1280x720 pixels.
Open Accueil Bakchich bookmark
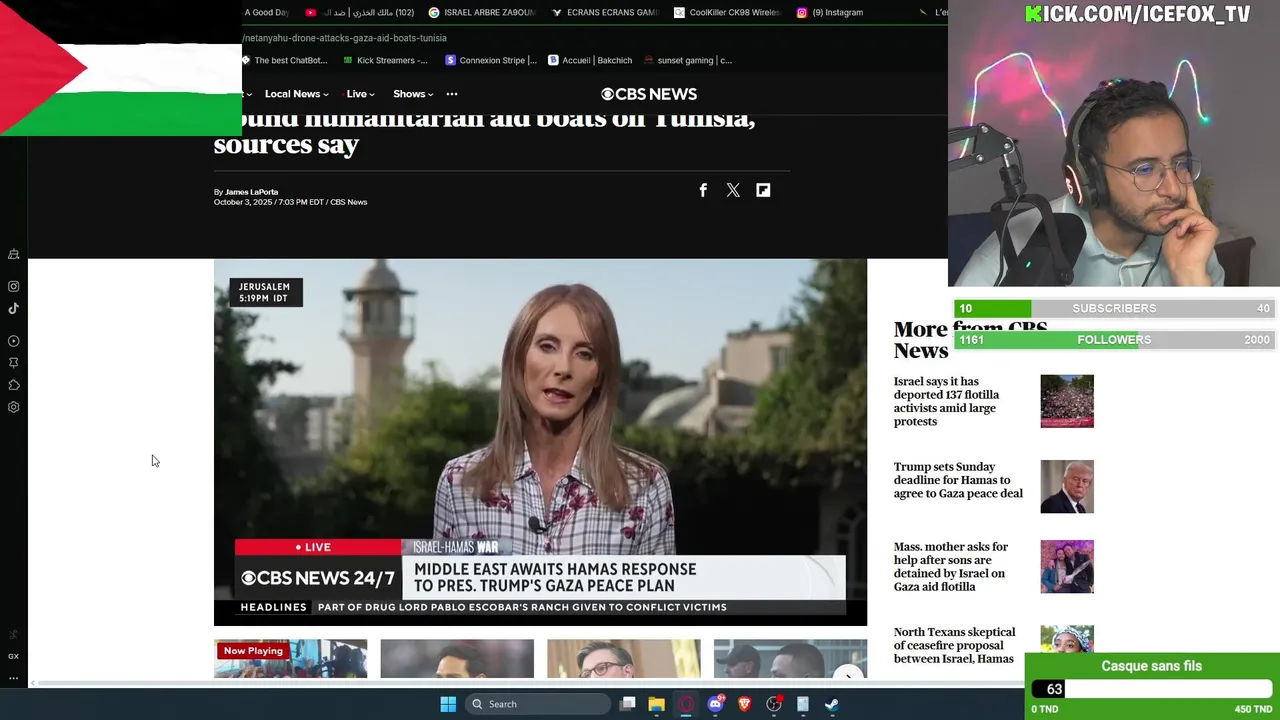point(590,60)
